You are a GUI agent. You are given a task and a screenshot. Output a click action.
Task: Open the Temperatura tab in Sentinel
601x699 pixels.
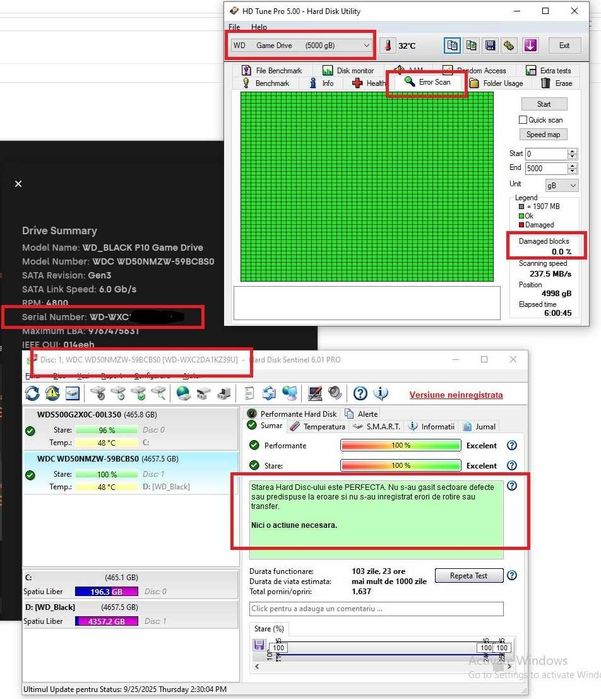317,427
